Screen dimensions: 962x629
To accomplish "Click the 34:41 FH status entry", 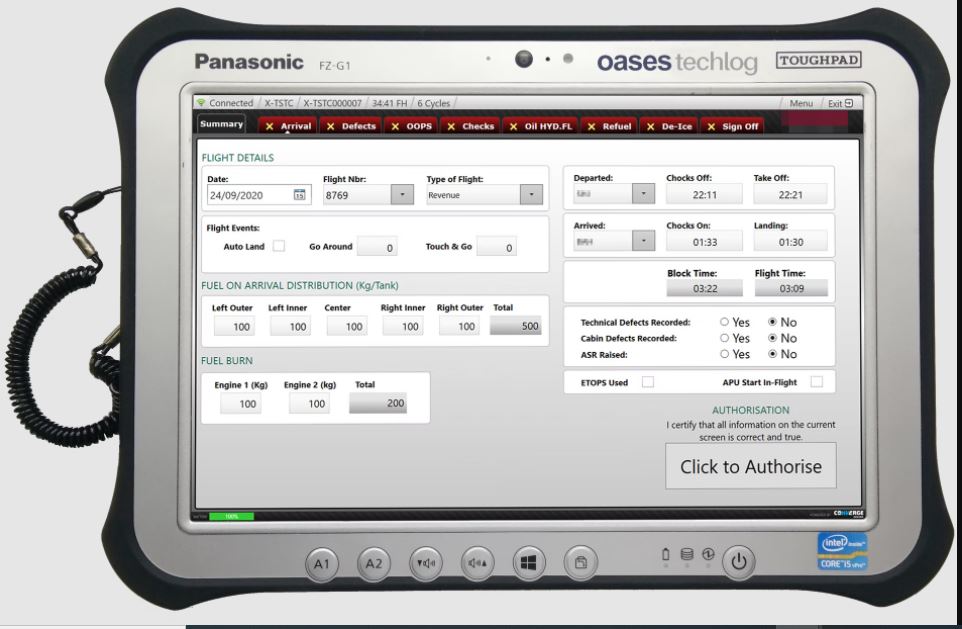I will (x=390, y=103).
